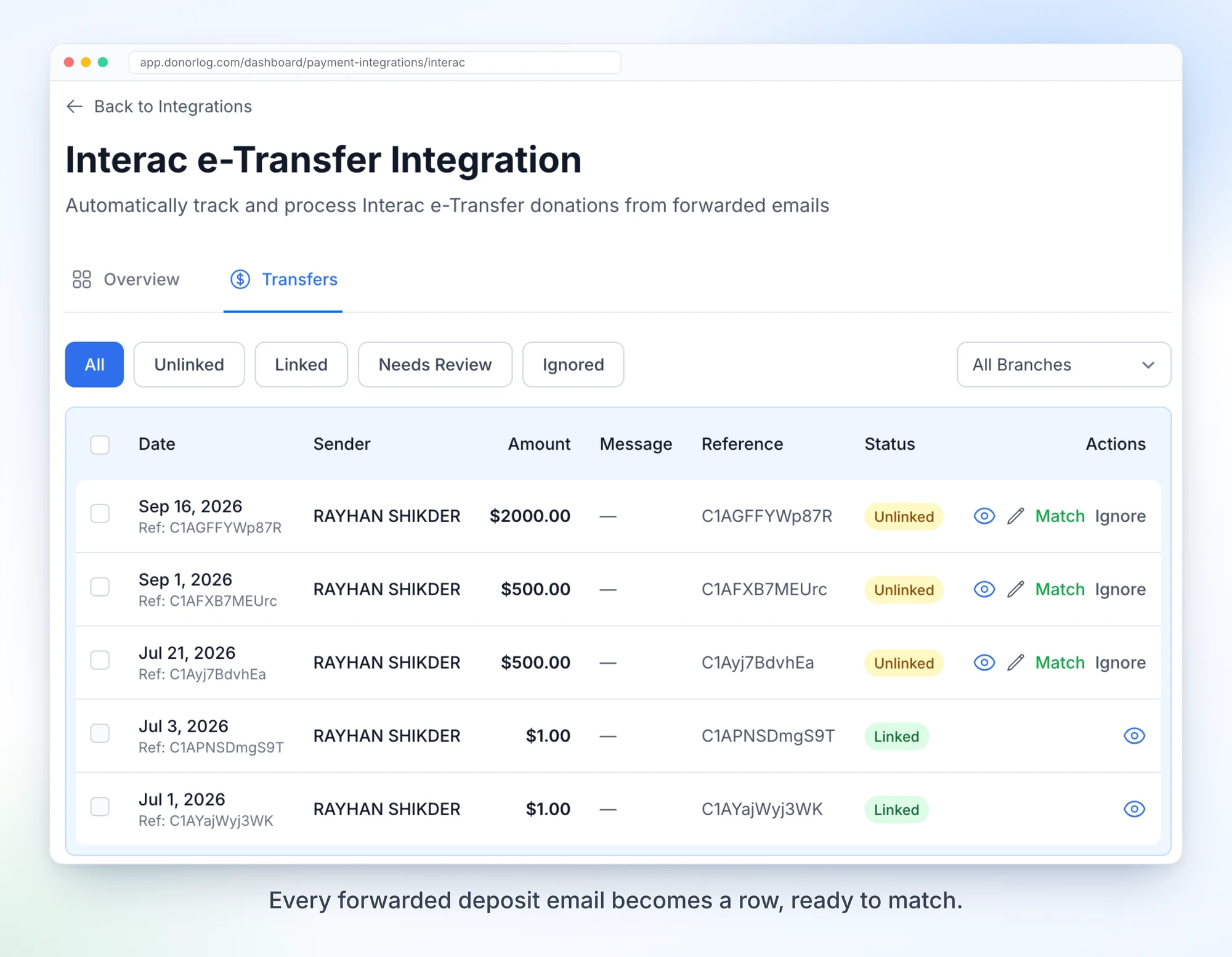1232x957 pixels.
Task: Switch to the Overview tab
Action: point(126,279)
